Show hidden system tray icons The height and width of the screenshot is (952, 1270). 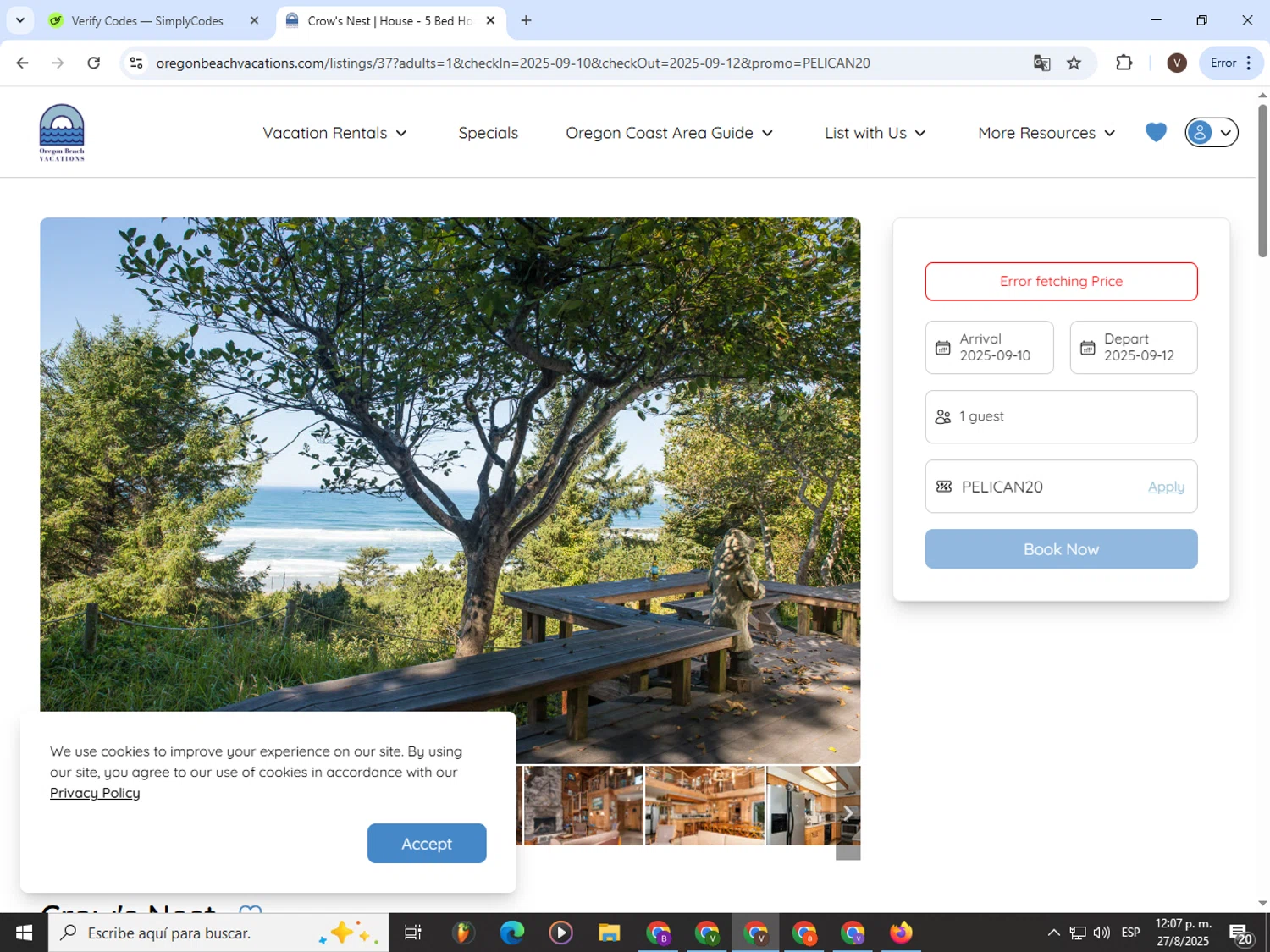coord(1053,933)
